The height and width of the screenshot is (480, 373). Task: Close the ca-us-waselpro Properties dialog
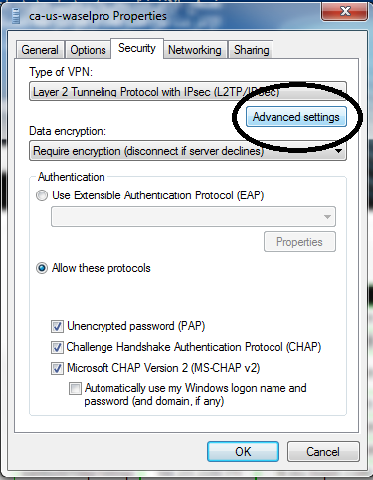tap(345, 11)
